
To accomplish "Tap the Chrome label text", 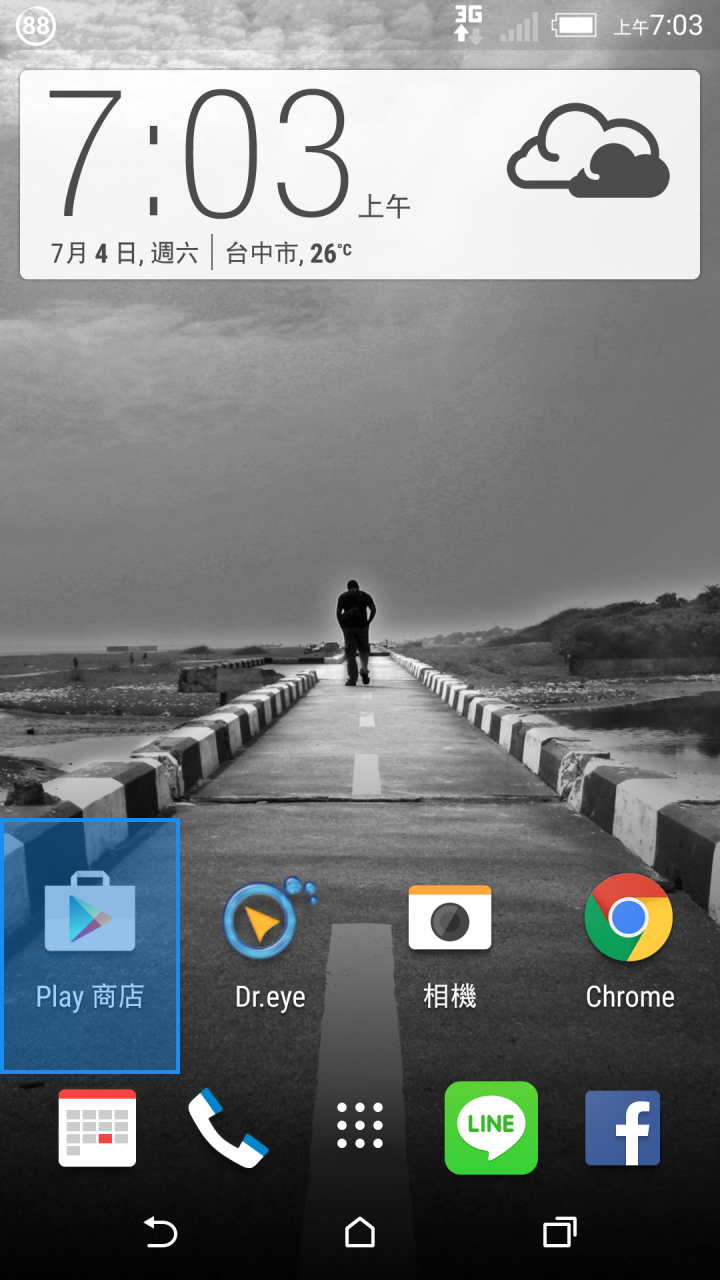I will pyautogui.click(x=630, y=997).
